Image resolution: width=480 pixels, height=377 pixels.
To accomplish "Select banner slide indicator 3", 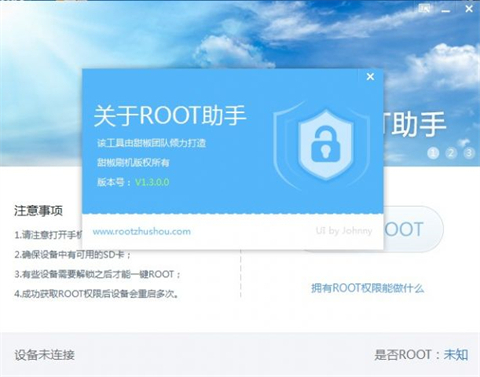I will pyautogui.click(x=469, y=153).
